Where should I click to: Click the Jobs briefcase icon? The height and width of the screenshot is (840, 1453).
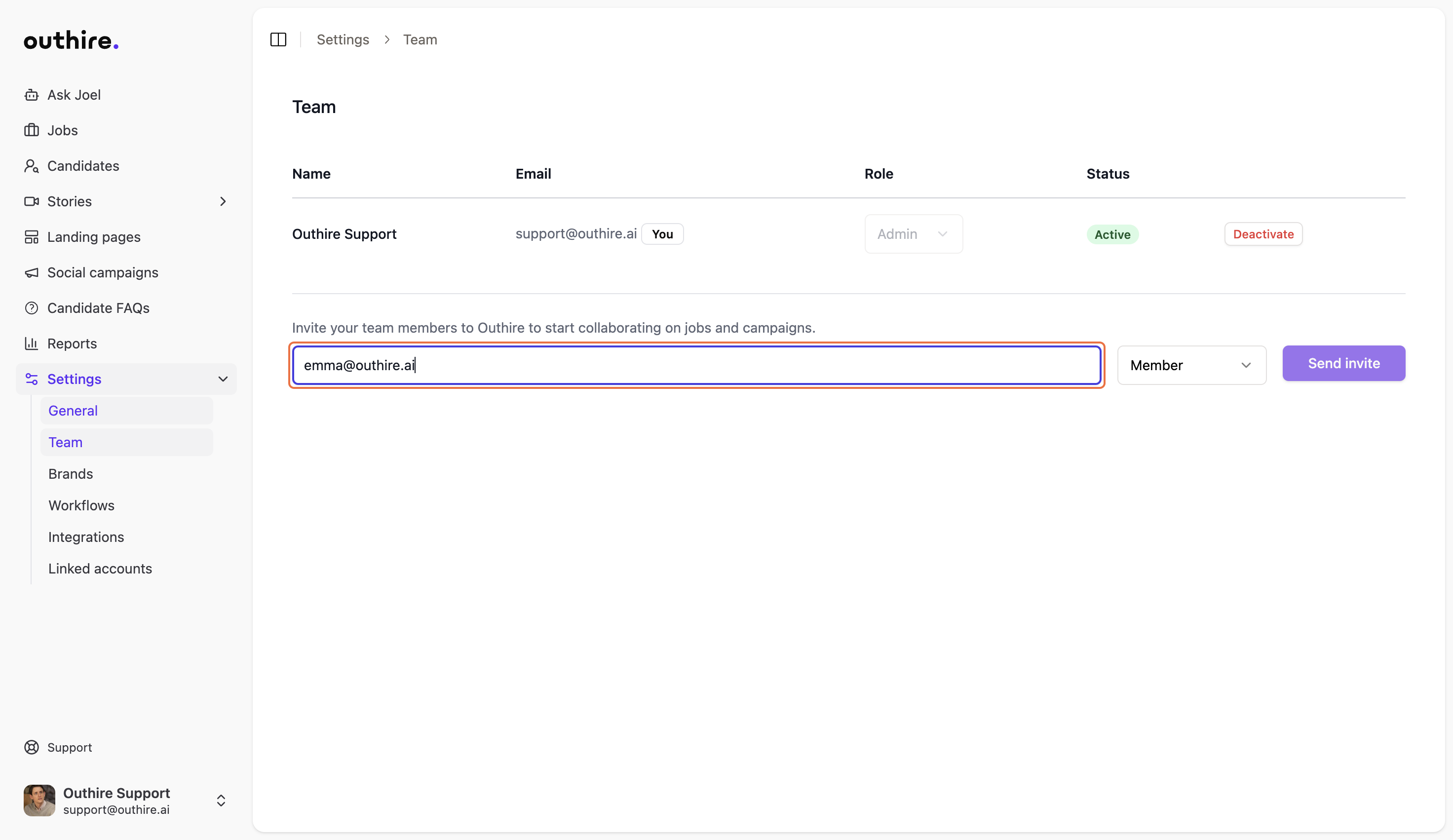[x=31, y=130]
